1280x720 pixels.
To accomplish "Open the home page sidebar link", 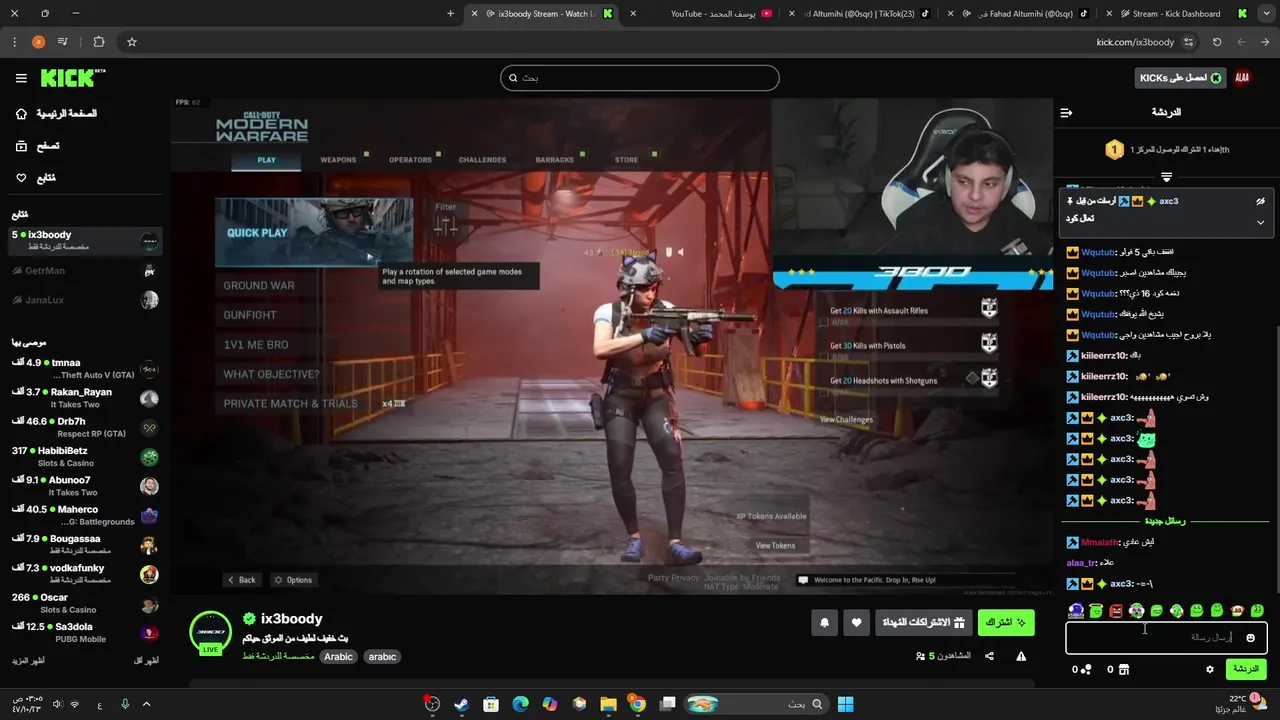I will [66, 114].
